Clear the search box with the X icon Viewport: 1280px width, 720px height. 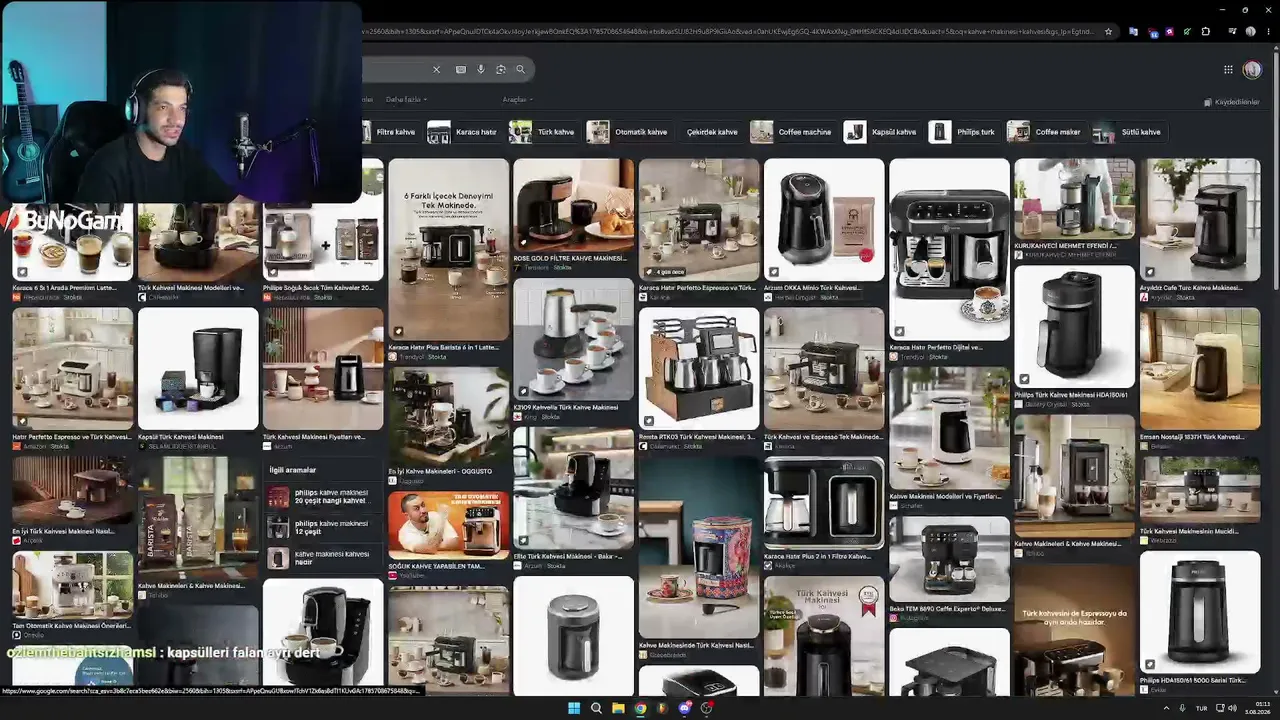436,69
